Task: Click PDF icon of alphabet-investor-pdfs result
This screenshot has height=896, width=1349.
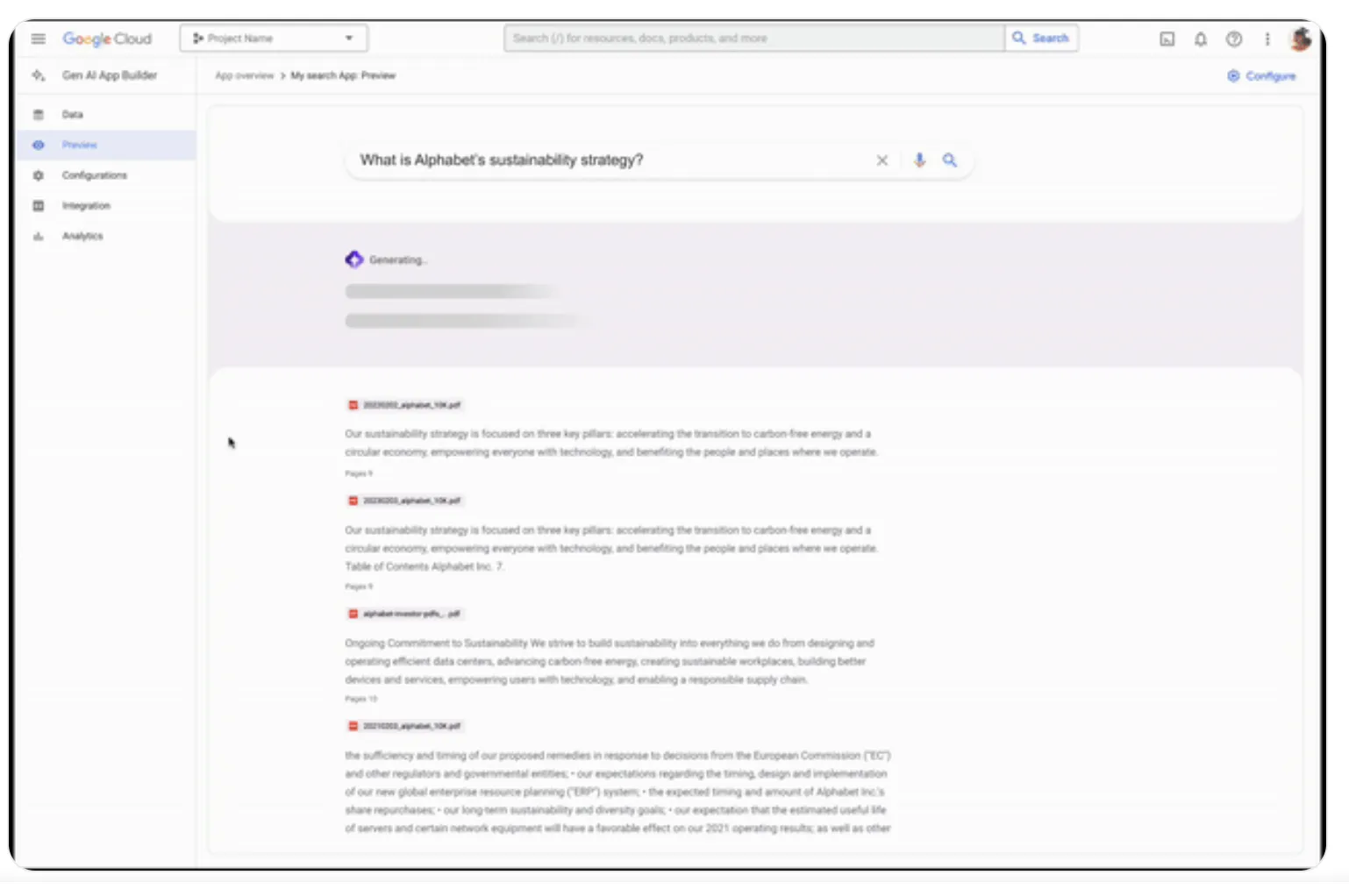Action: [x=353, y=614]
